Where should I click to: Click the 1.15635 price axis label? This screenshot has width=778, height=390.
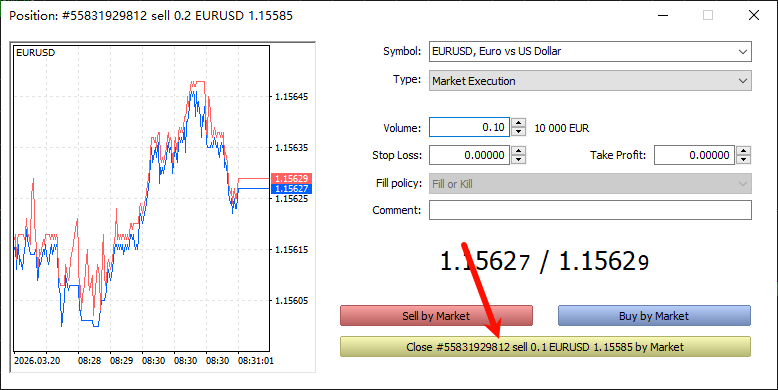(292, 148)
